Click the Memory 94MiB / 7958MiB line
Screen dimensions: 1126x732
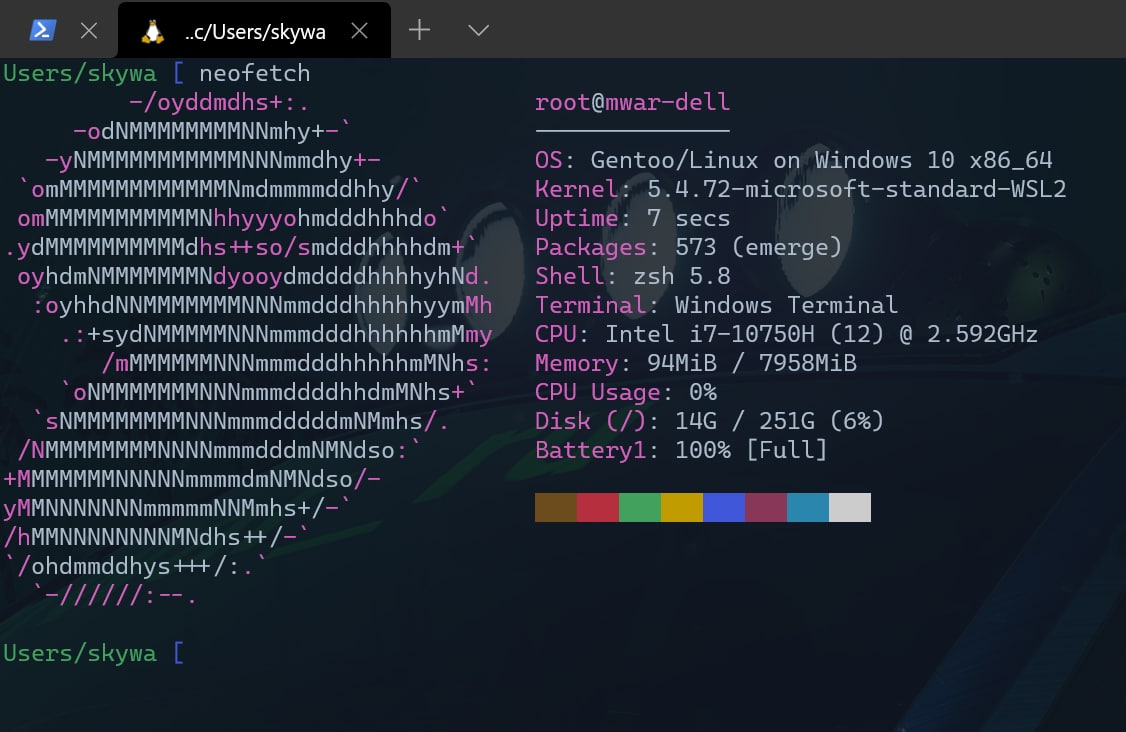pyautogui.click(x=696, y=363)
